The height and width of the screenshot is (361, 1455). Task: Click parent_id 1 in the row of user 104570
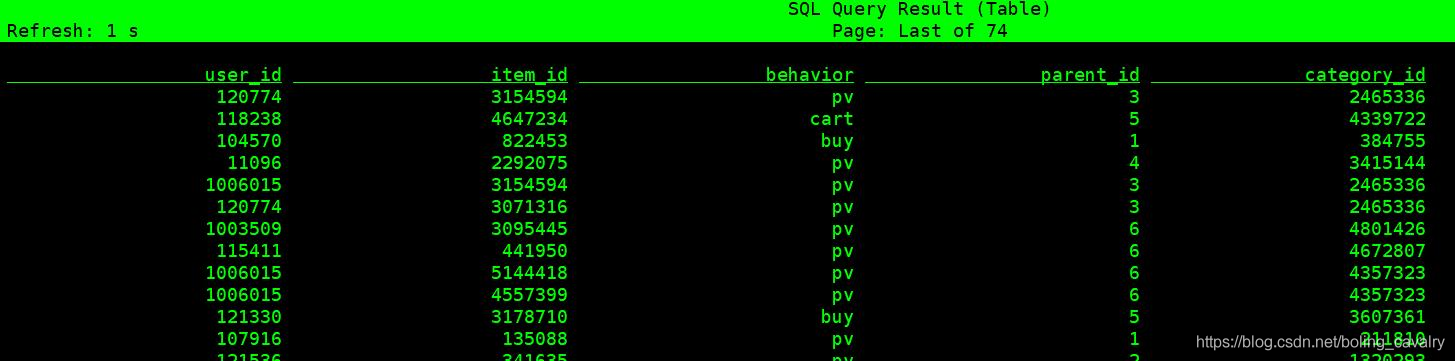point(1134,141)
